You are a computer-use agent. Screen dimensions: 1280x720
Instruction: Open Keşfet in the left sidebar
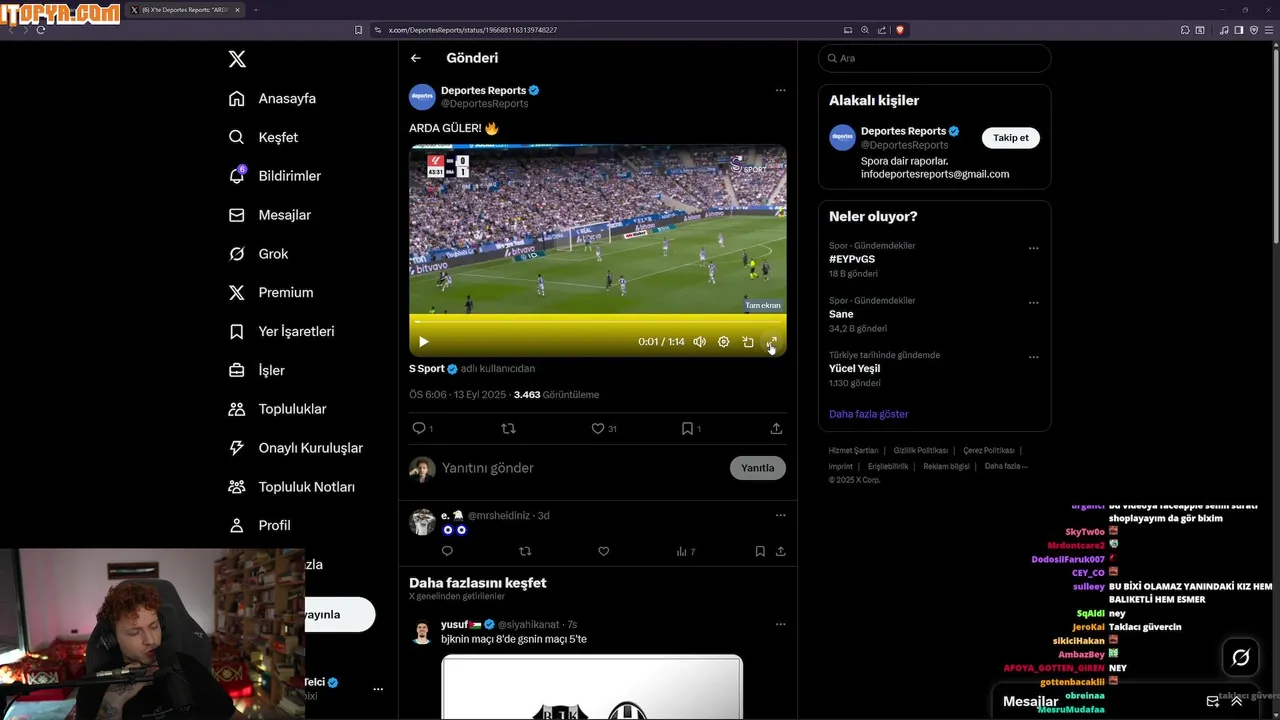(263, 137)
